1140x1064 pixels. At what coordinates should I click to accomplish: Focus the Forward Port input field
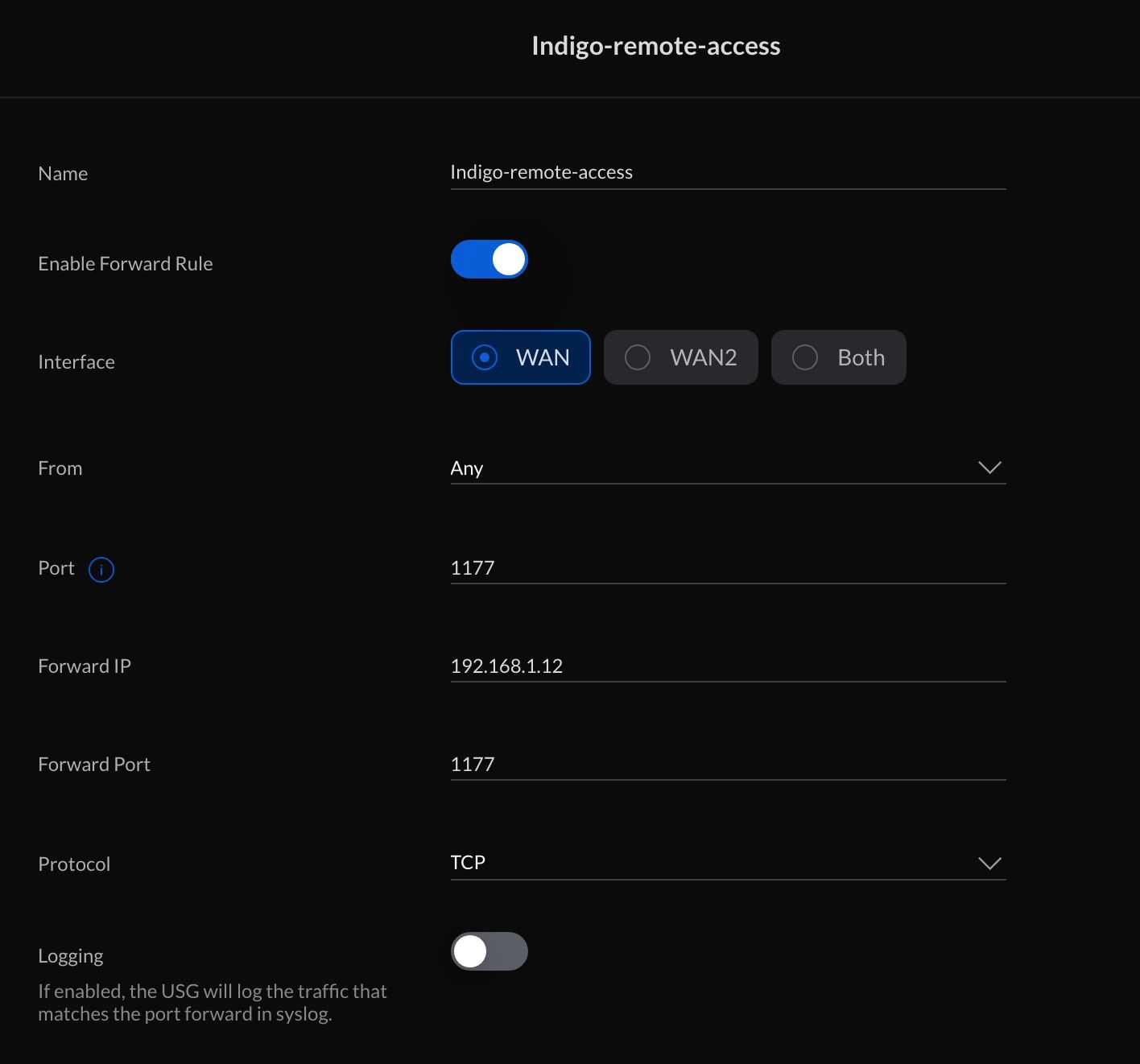point(728,764)
